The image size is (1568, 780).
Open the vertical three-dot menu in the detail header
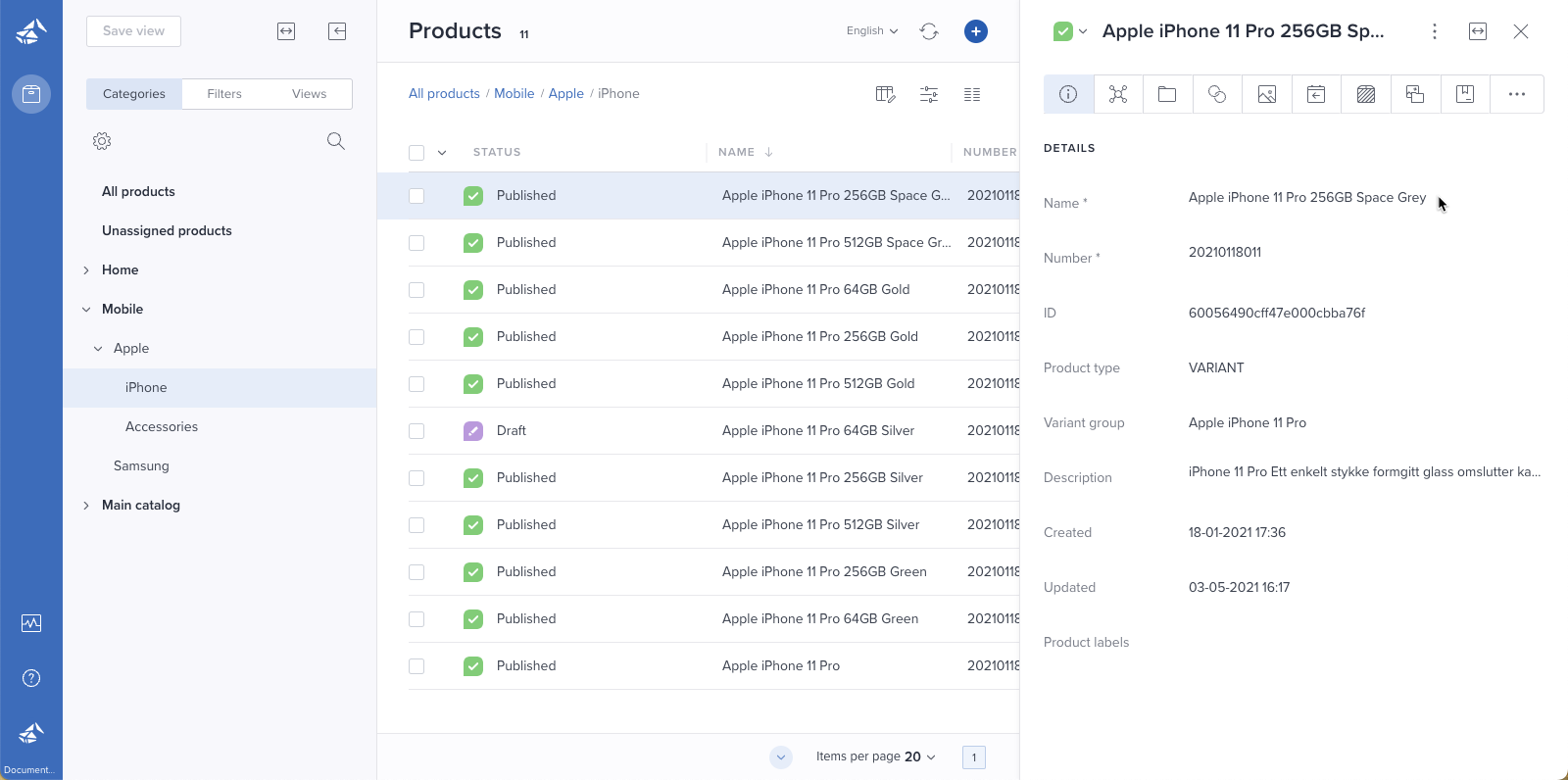point(1435,31)
